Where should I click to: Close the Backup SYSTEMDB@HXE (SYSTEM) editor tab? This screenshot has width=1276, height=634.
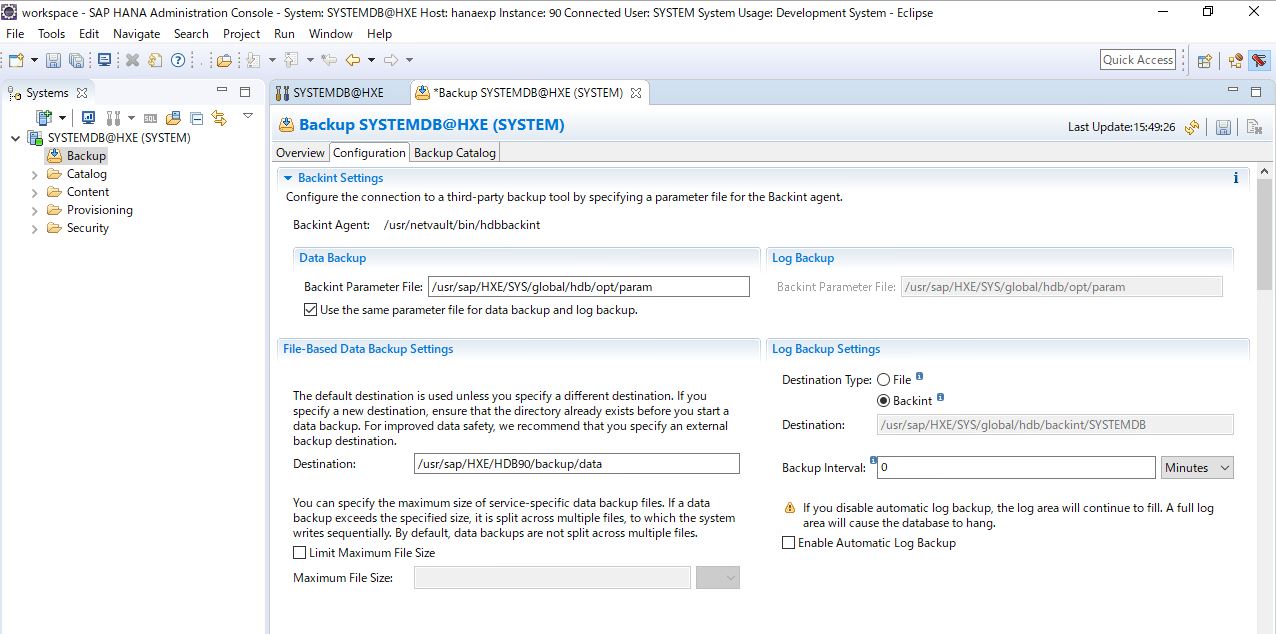click(635, 93)
